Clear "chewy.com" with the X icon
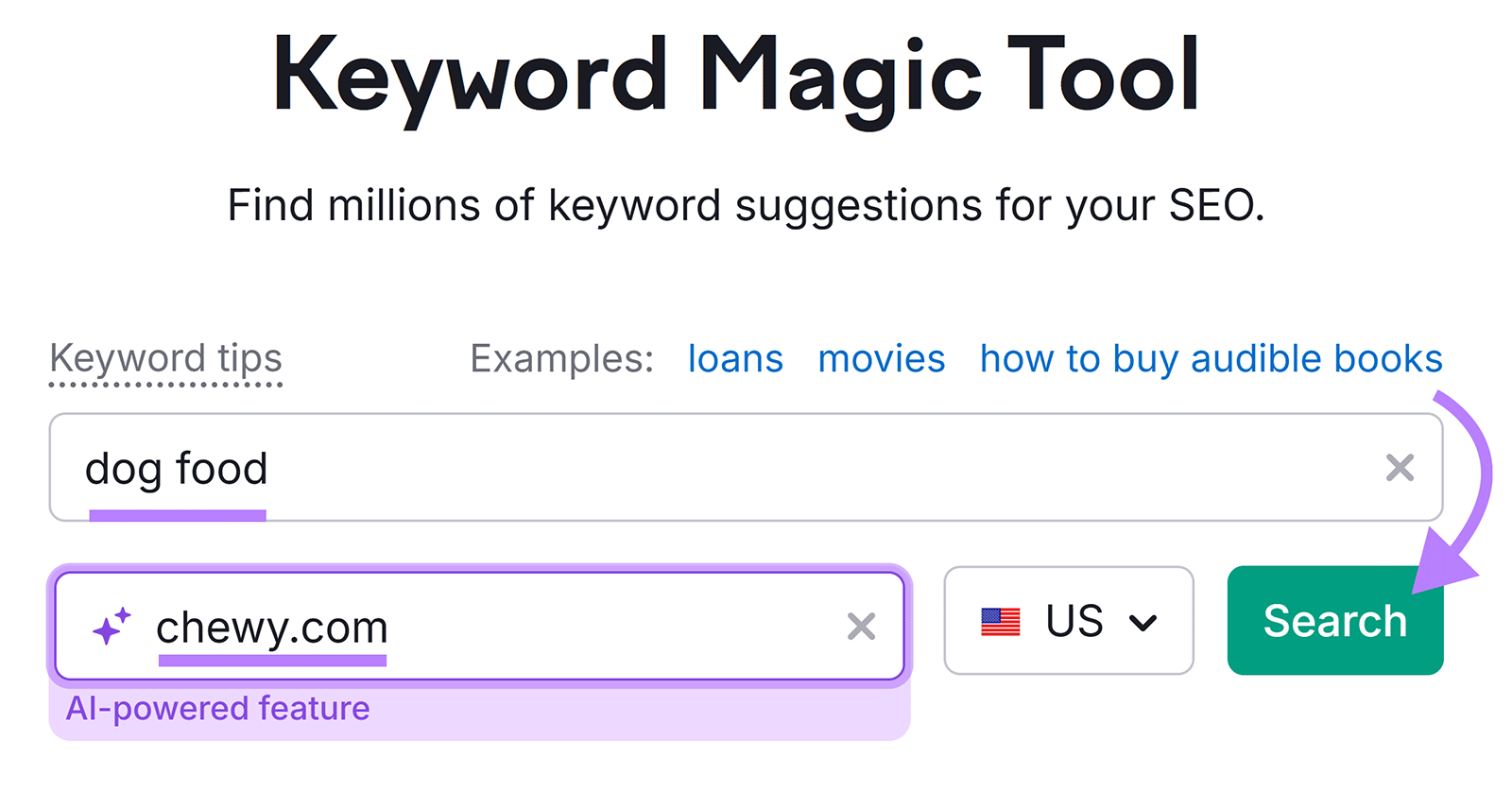This screenshot has height=792, width=1512. pos(860,625)
